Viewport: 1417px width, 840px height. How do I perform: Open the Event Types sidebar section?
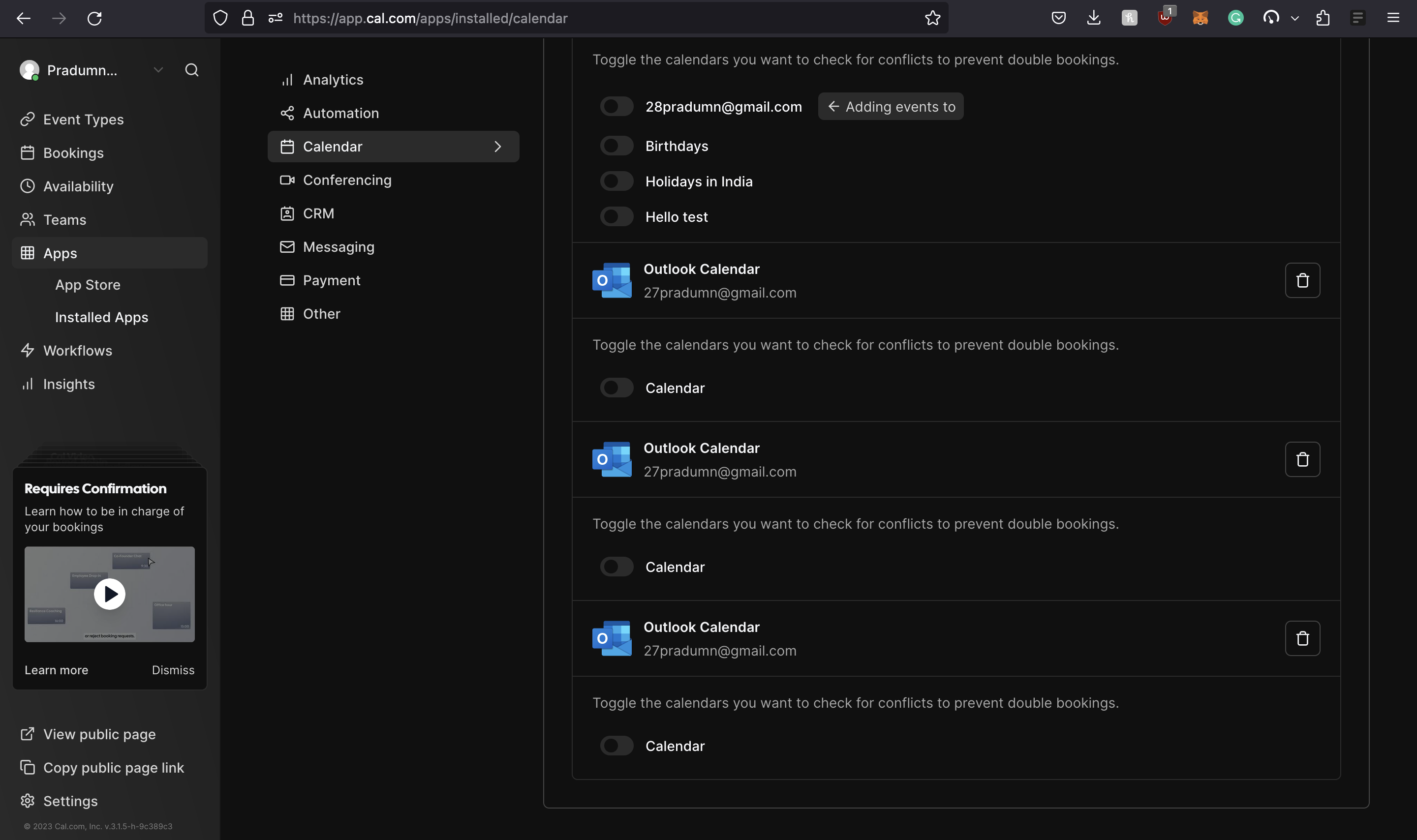click(x=83, y=120)
